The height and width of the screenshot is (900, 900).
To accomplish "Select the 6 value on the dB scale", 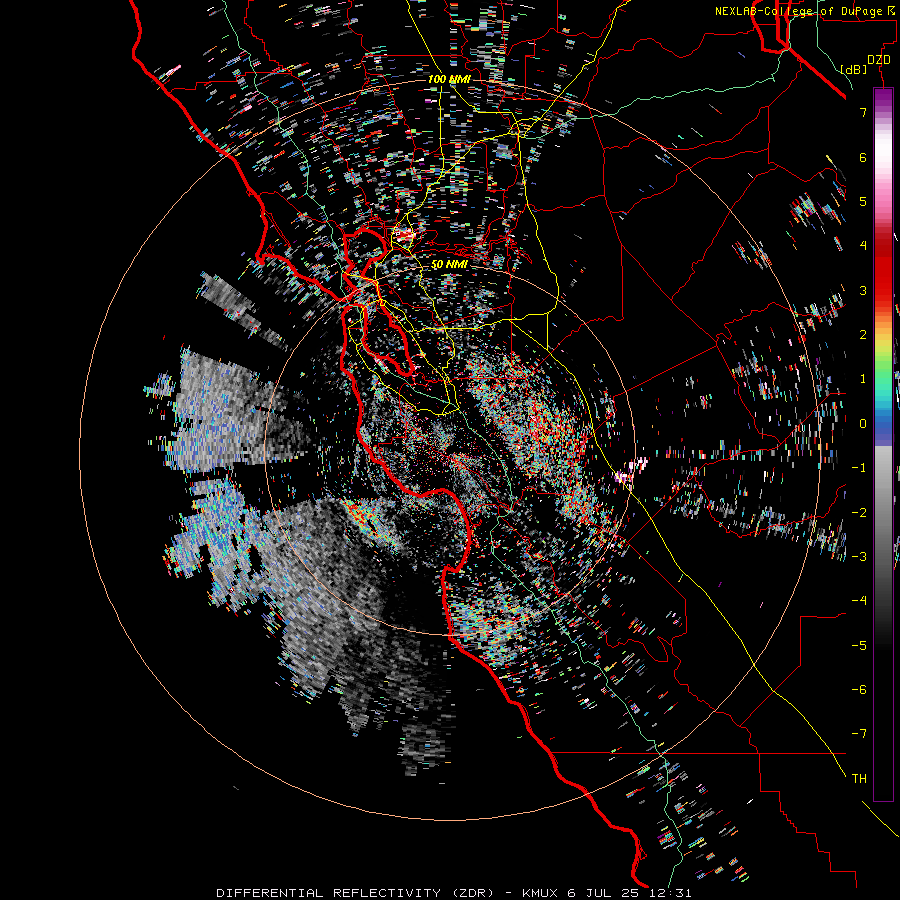I will (863, 157).
